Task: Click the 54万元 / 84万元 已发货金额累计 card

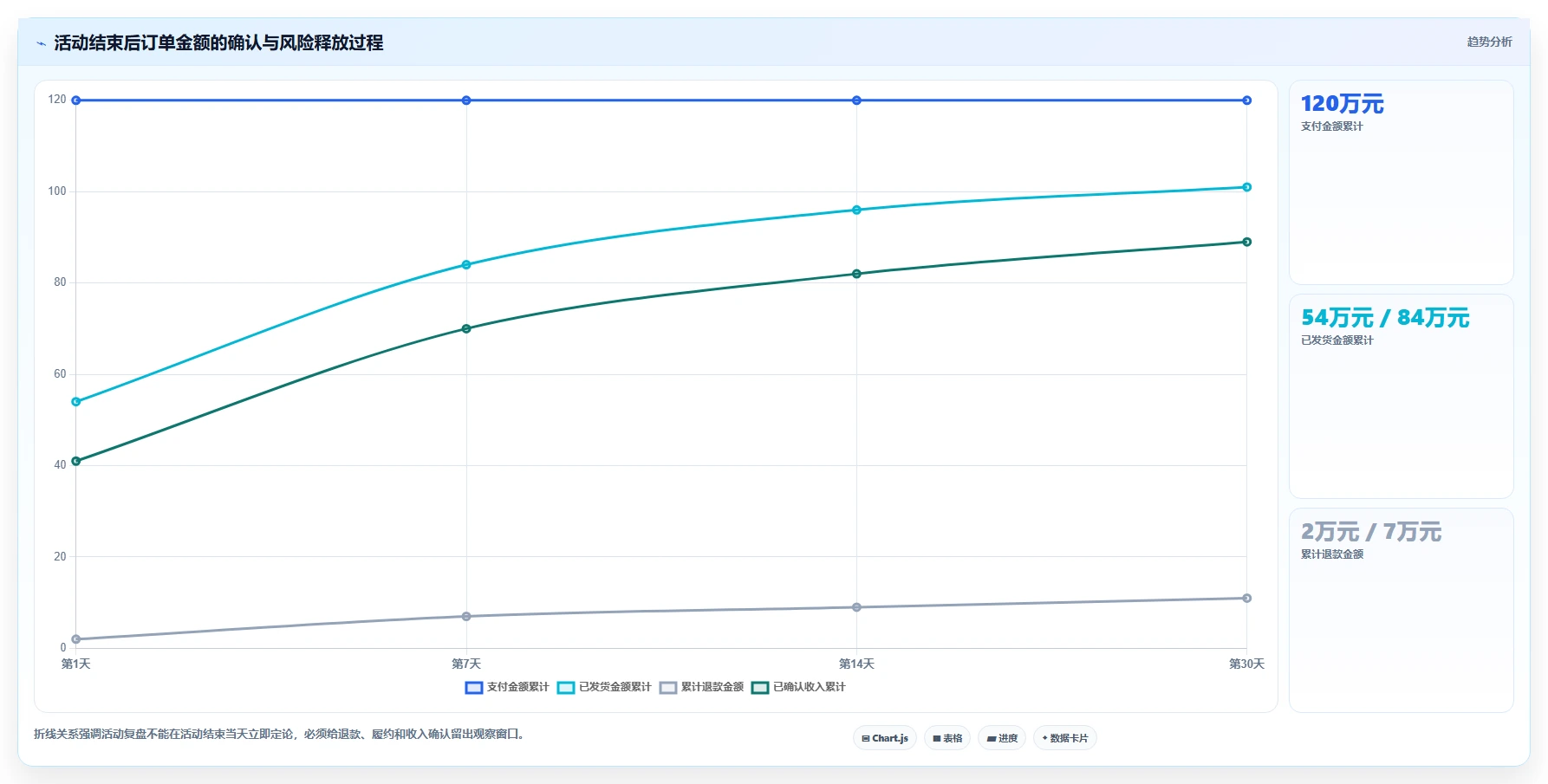Action: [1401, 397]
